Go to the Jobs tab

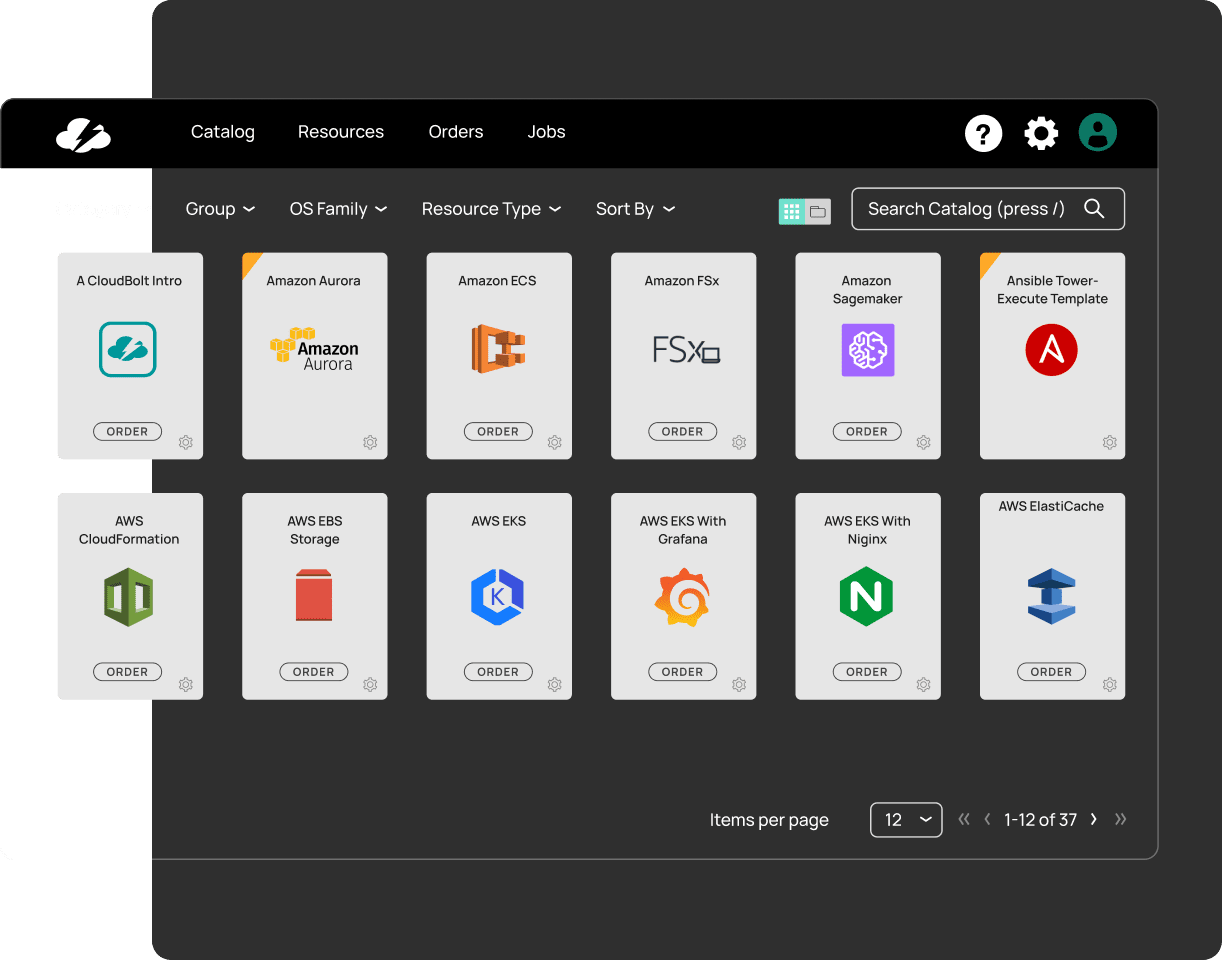547,132
